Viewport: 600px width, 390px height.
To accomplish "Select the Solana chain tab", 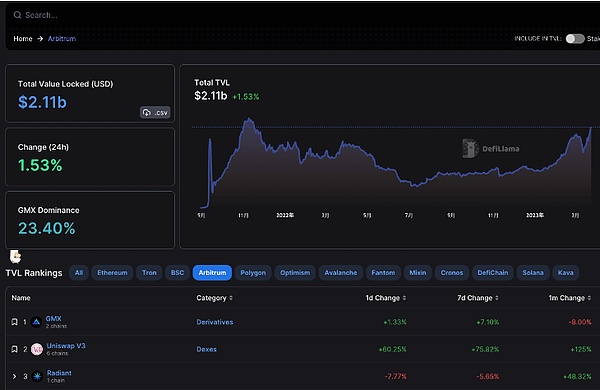I will (x=533, y=273).
